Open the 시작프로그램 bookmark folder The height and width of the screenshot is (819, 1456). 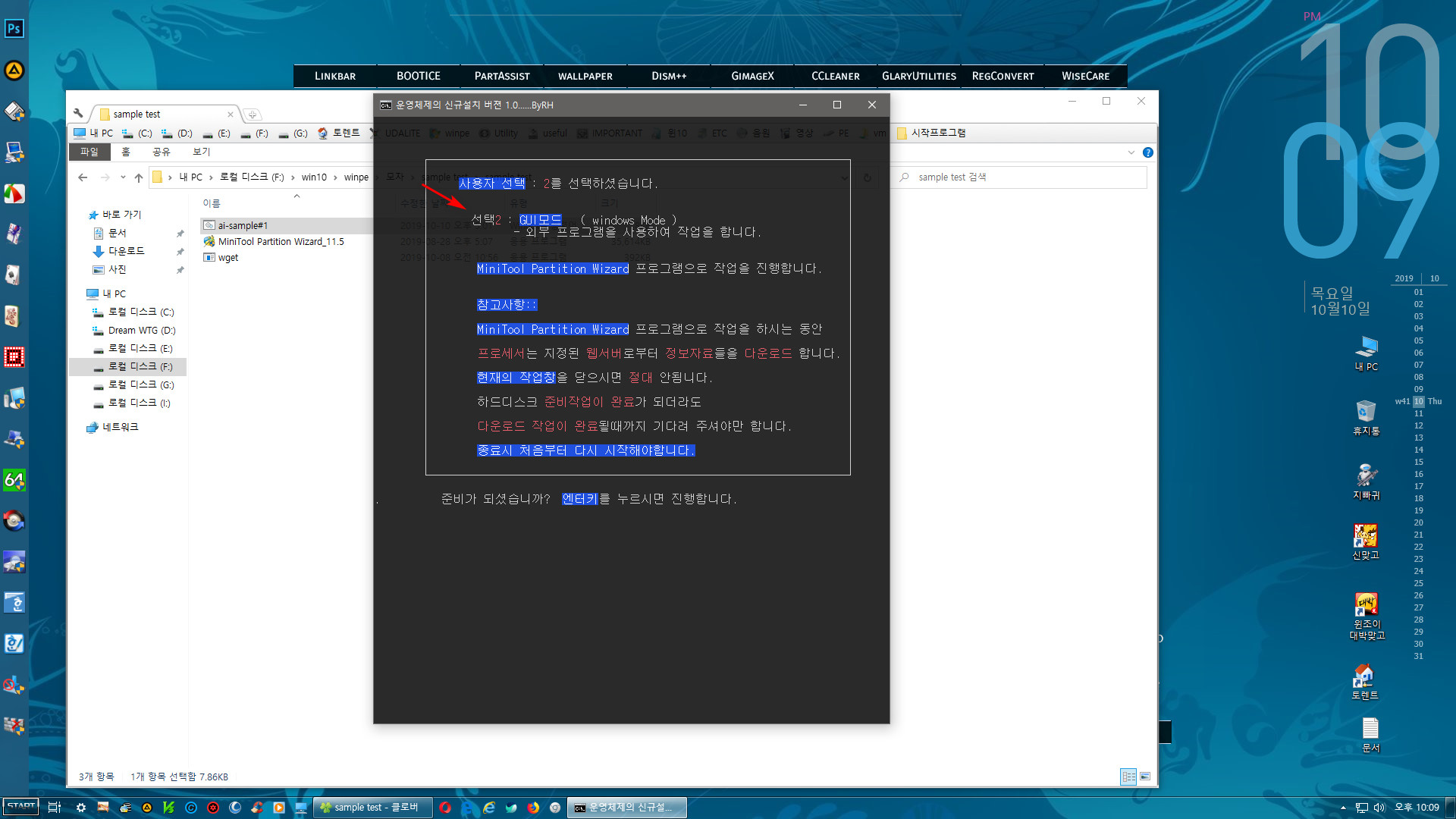point(931,133)
